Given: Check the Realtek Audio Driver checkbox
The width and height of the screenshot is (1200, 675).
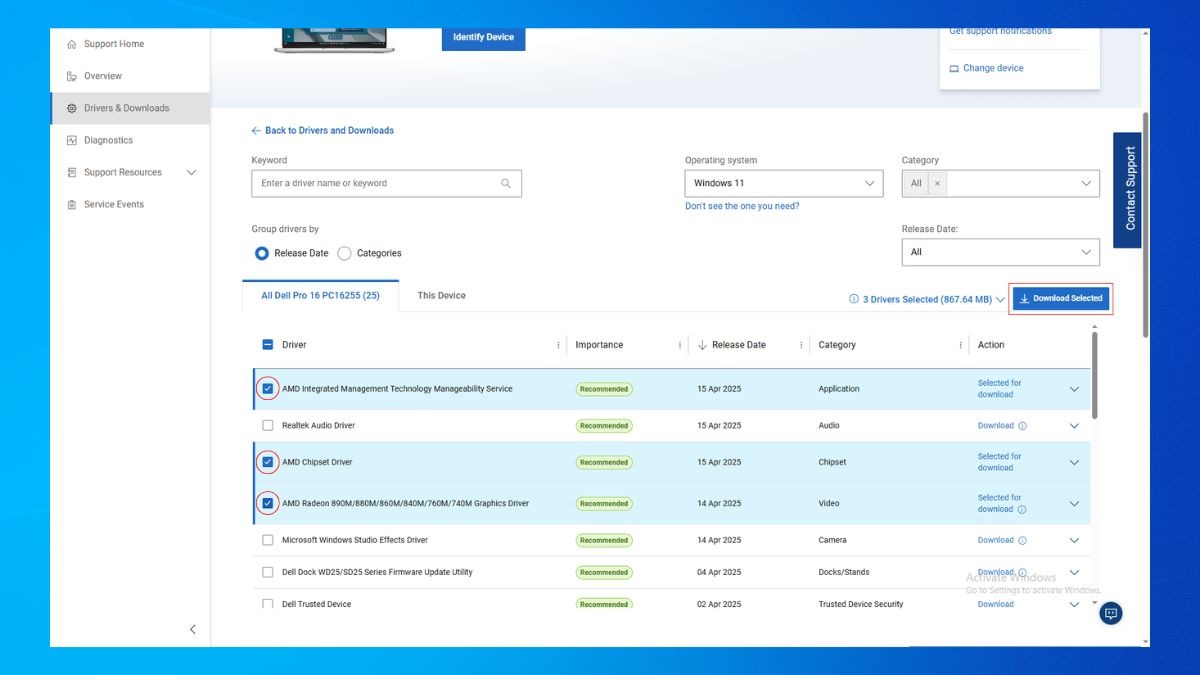Looking at the screenshot, I should tap(267, 426).
